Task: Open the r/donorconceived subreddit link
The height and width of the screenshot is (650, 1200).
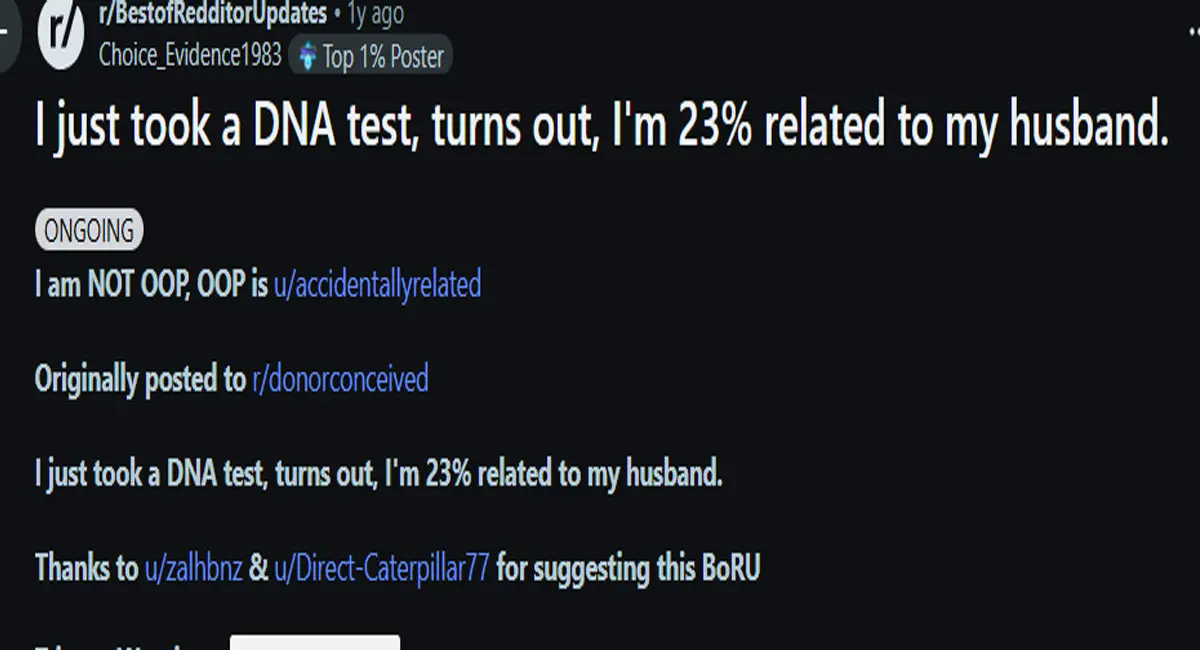Action: coord(340,379)
